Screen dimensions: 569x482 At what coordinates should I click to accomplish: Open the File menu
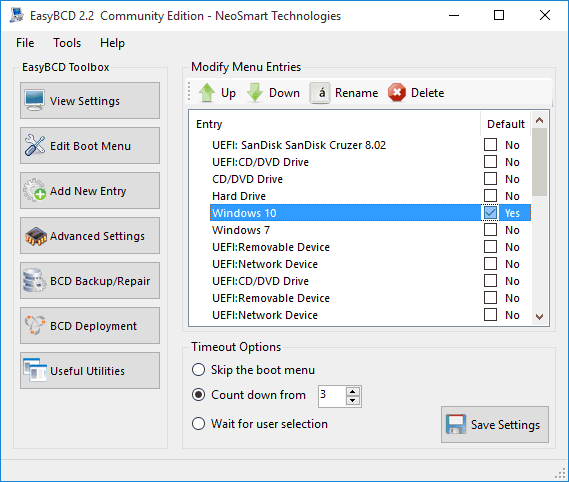[x=25, y=43]
